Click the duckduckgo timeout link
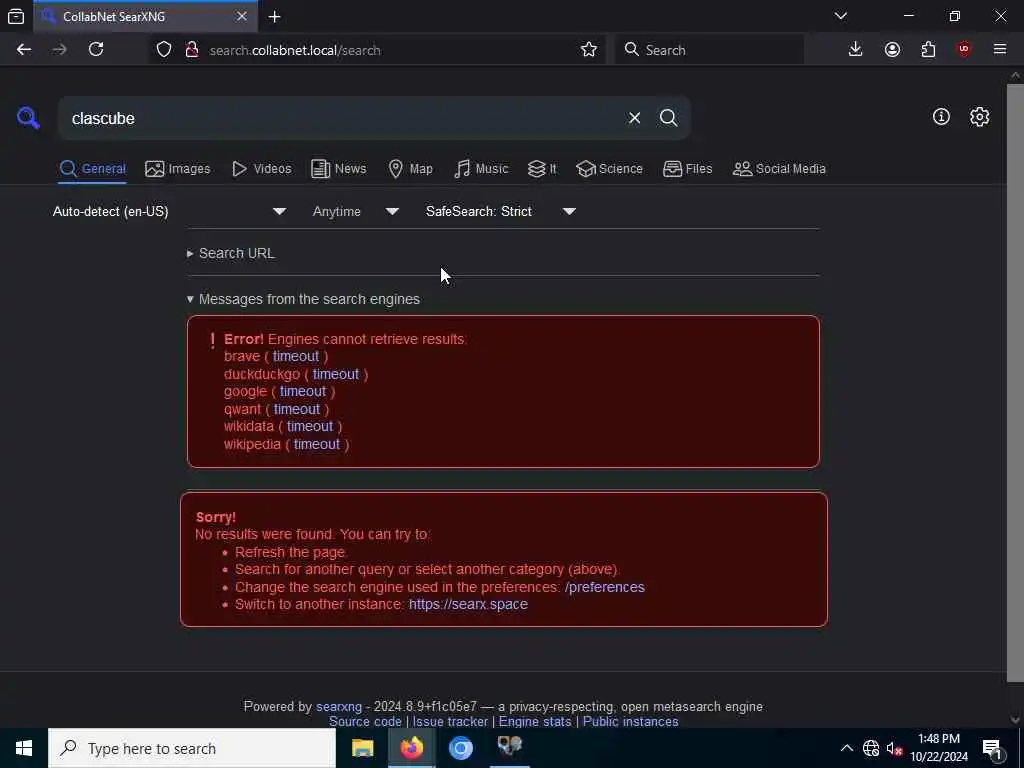 click(x=336, y=374)
